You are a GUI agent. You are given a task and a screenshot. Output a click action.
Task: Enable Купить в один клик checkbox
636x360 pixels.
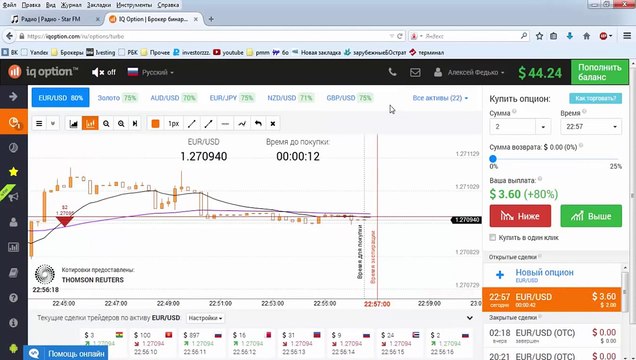point(492,238)
